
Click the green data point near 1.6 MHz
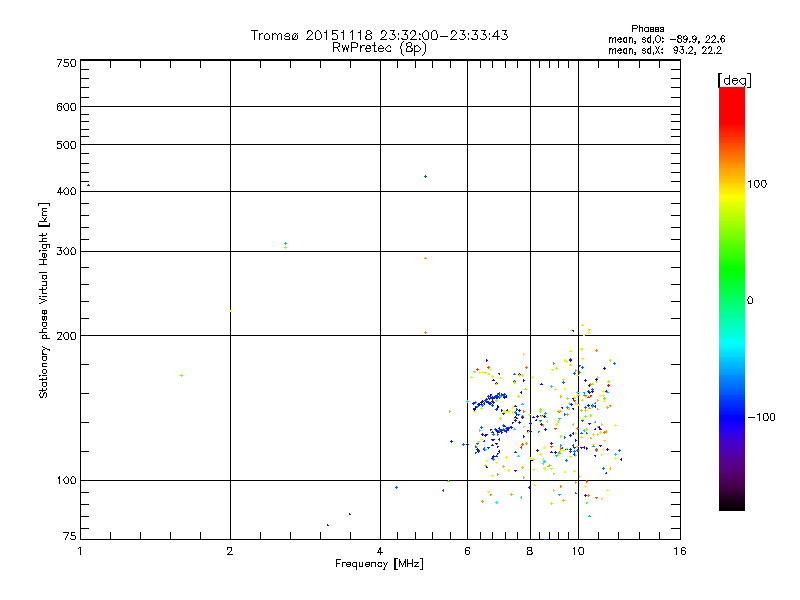coord(182,376)
